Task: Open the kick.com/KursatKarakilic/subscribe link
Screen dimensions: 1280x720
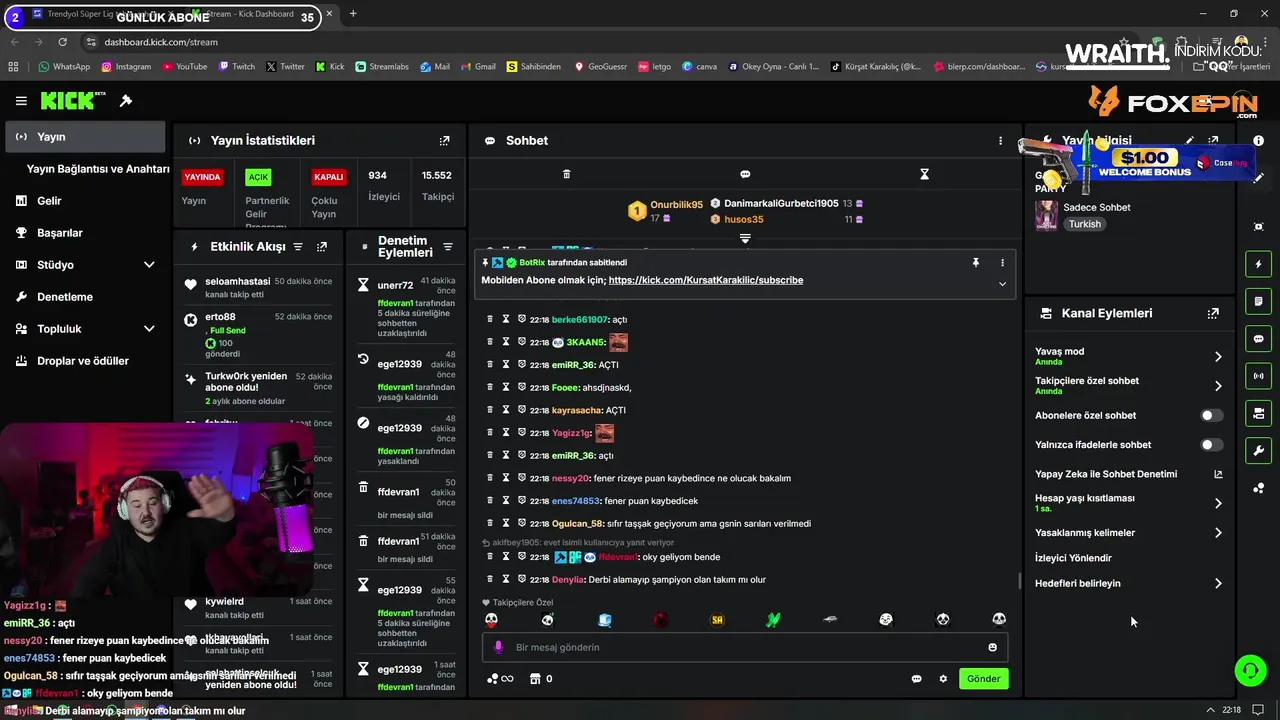Action: coord(705,280)
